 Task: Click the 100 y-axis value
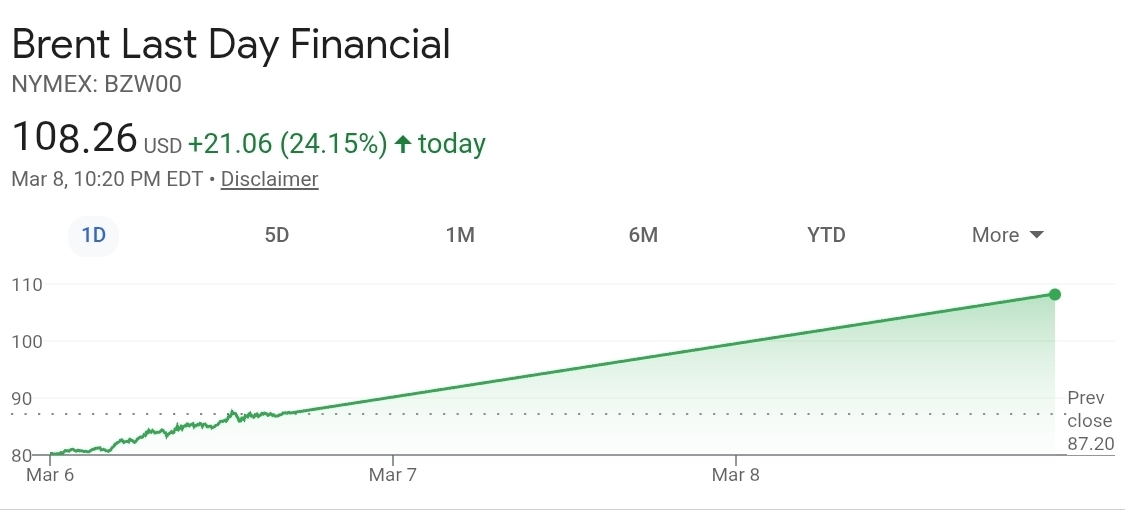tap(27, 342)
